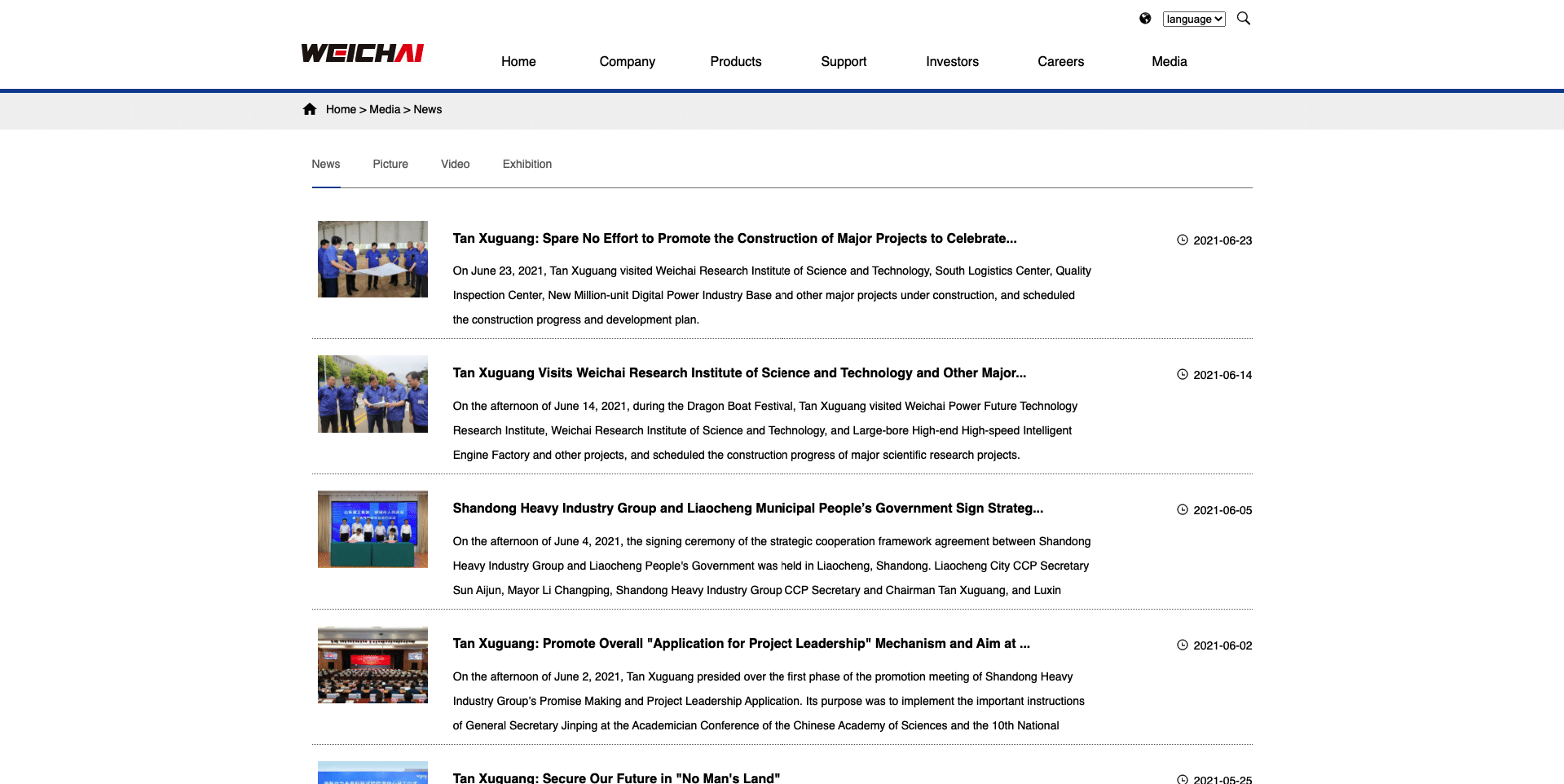Viewport: 1564px width, 784px height.
Task: Switch to the Picture tab
Action: [390, 164]
